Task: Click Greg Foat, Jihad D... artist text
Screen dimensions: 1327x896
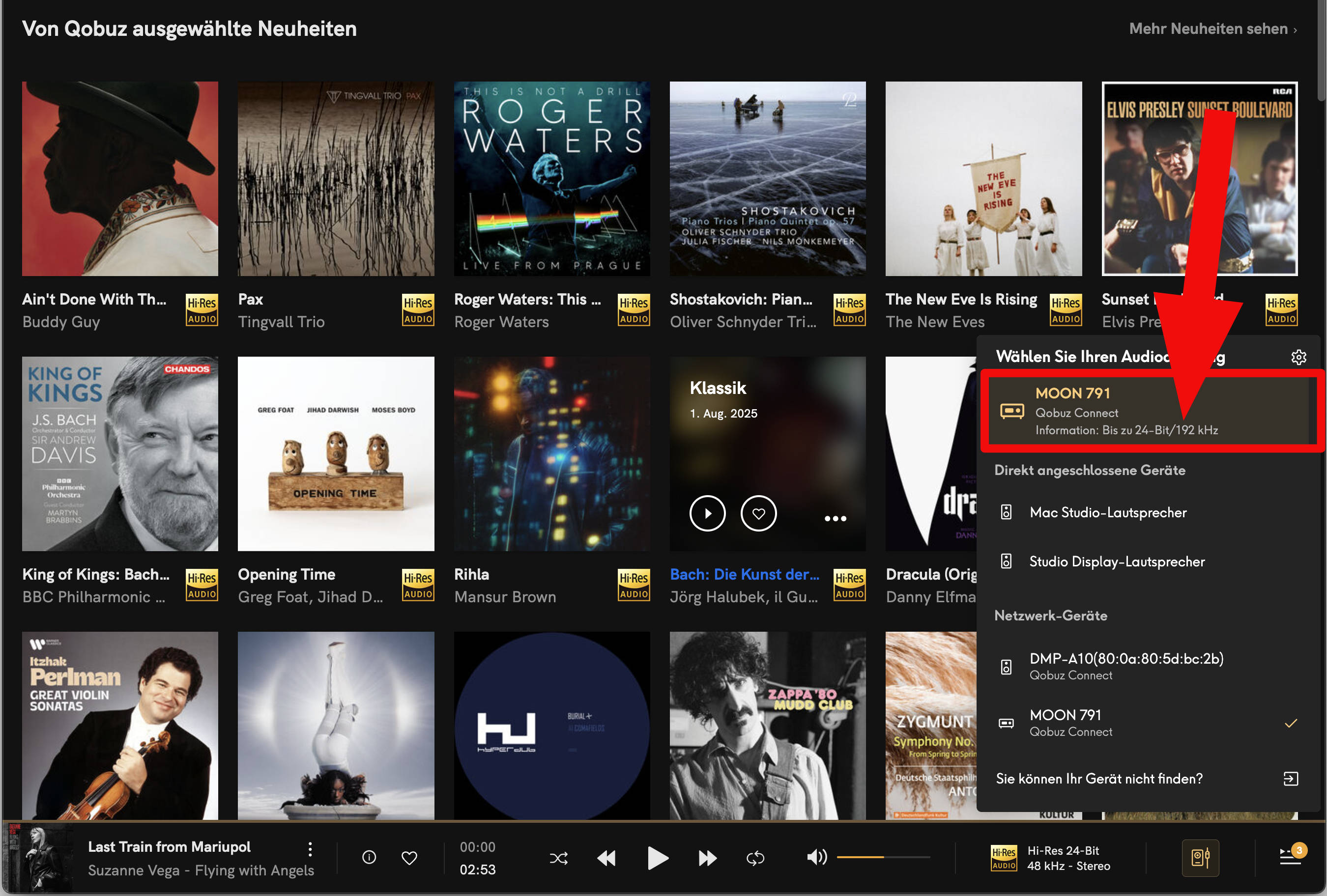Action: (x=310, y=597)
